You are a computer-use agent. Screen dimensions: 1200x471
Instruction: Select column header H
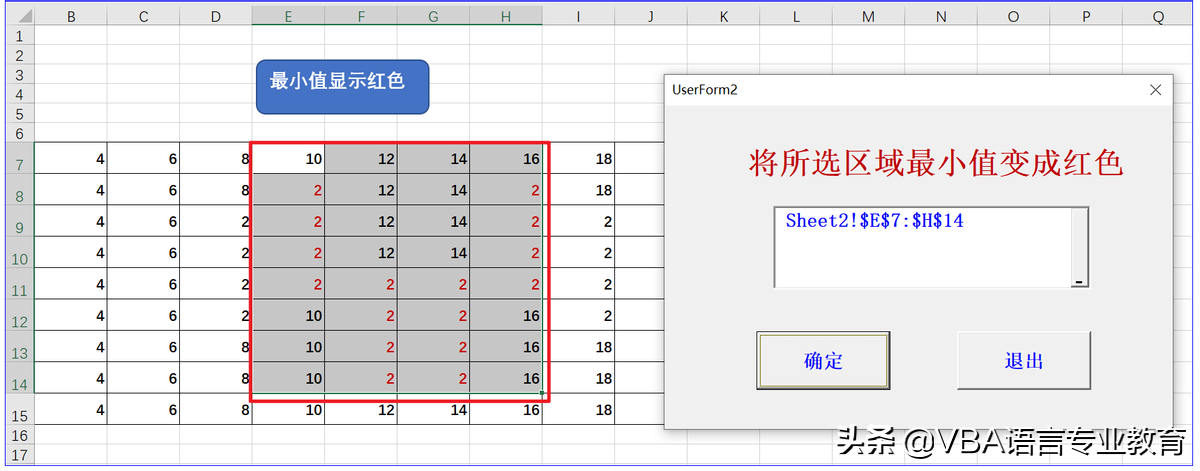pos(506,16)
